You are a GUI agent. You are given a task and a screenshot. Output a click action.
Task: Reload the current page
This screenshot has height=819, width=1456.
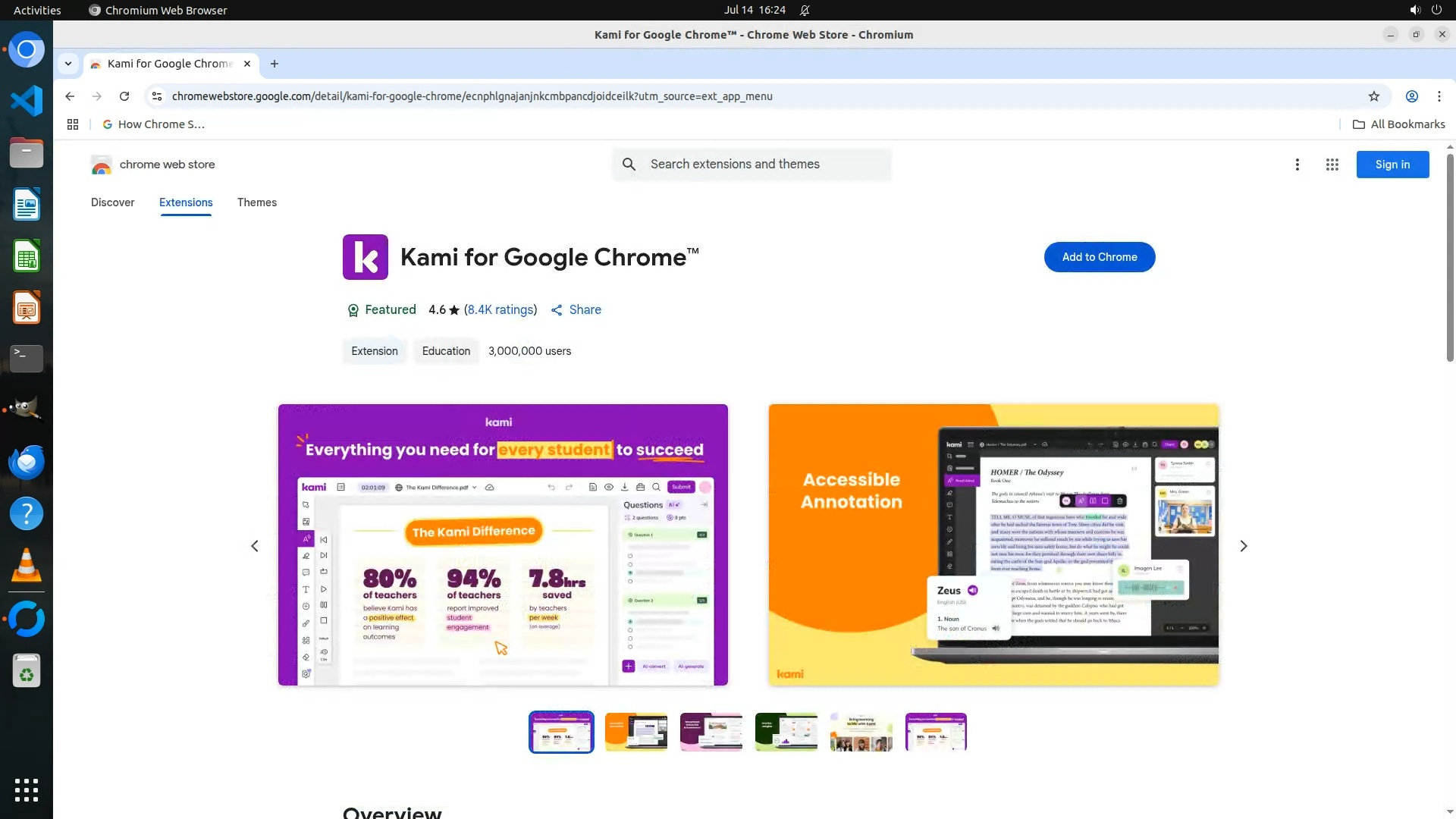pyautogui.click(x=124, y=96)
